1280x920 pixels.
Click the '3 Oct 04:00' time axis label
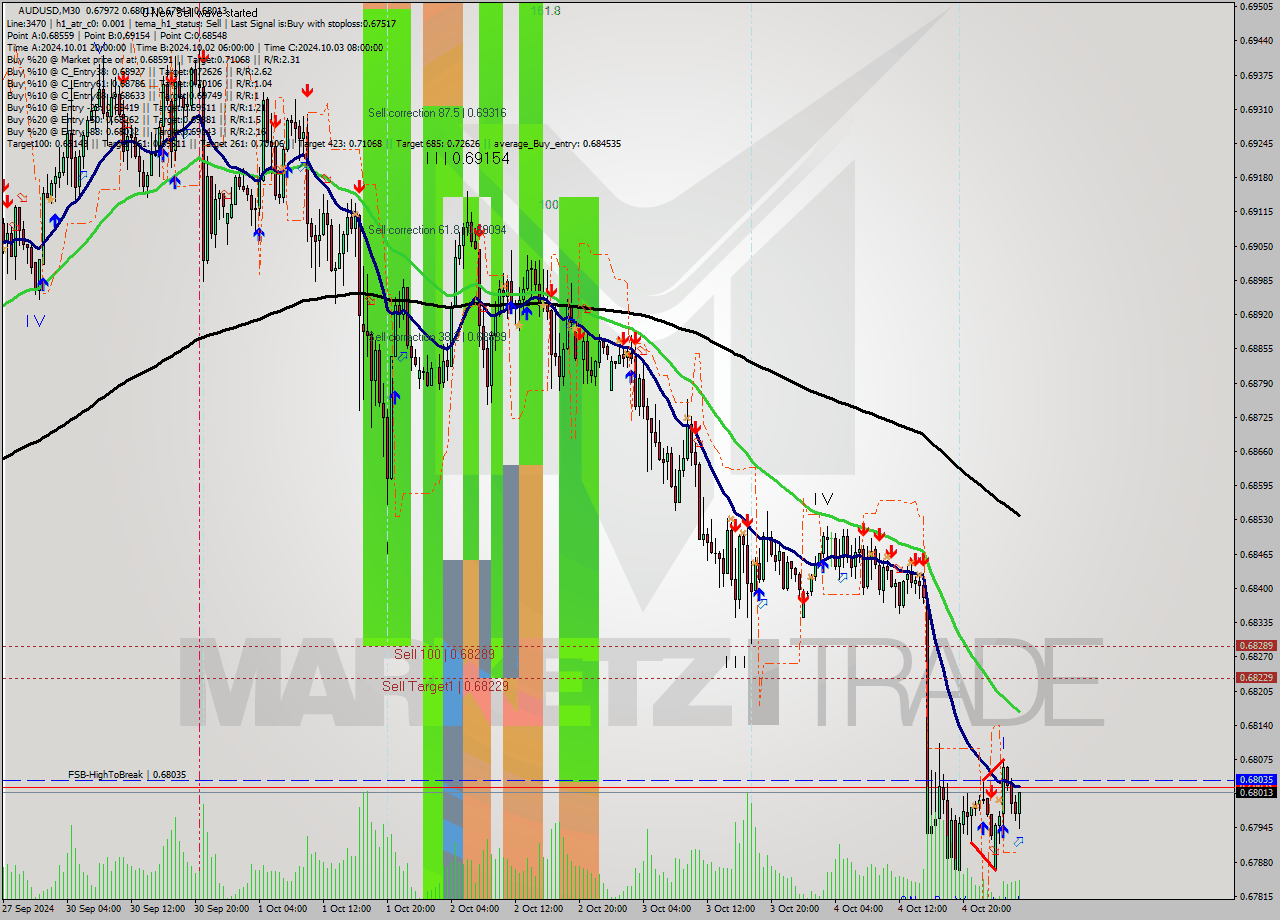coord(668,910)
